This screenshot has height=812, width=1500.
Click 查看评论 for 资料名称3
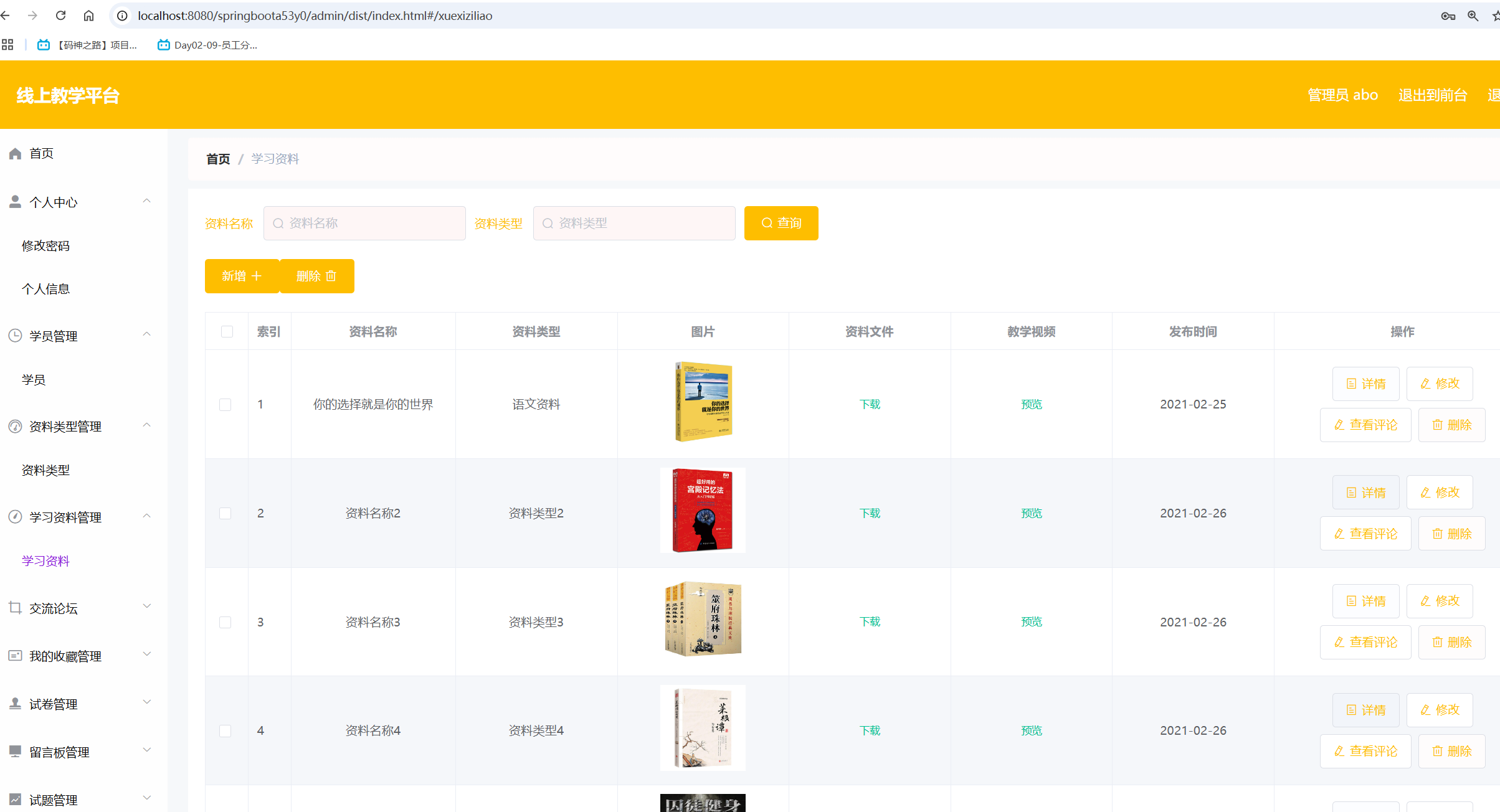[x=1365, y=642]
